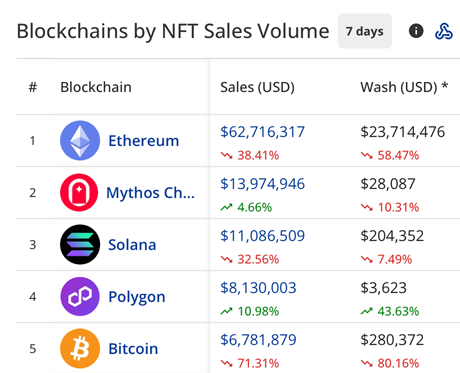Open the 7 days period selector

click(x=365, y=31)
